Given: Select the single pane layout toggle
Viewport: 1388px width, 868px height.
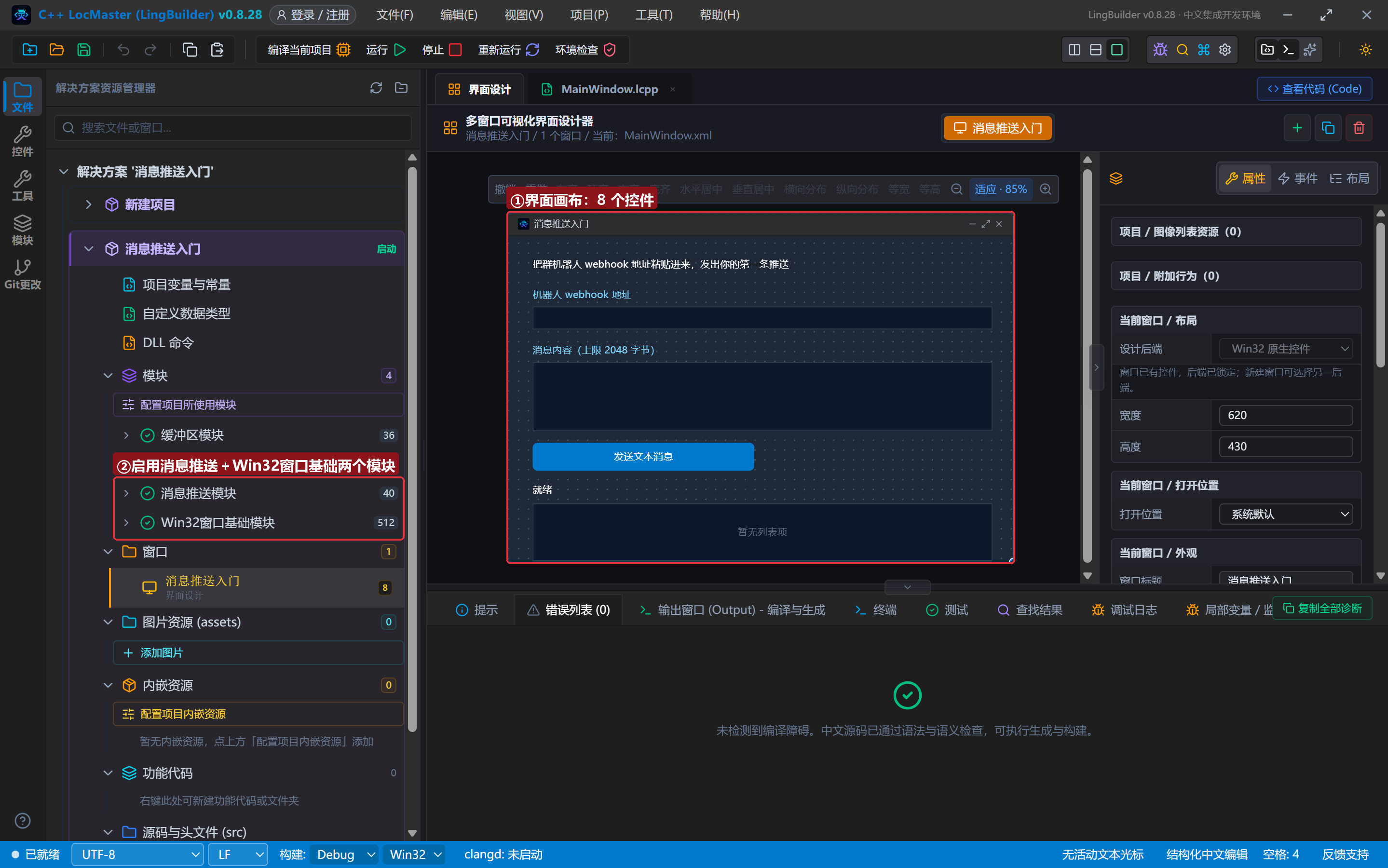Looking at the screenshot, I should pyautogui.click(x=1116, y=50).
